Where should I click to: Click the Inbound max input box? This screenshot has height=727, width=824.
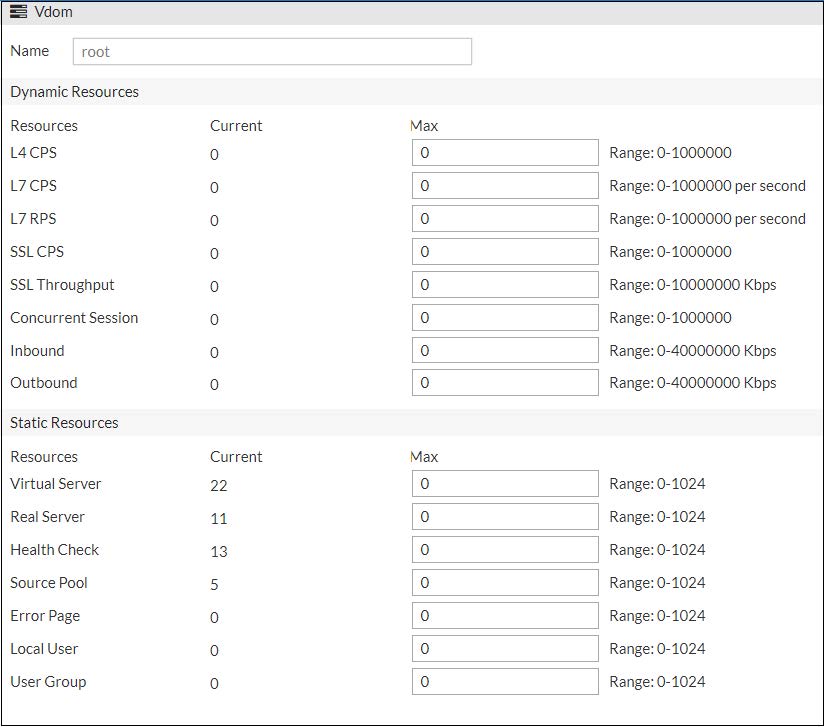tap(505, 351)
